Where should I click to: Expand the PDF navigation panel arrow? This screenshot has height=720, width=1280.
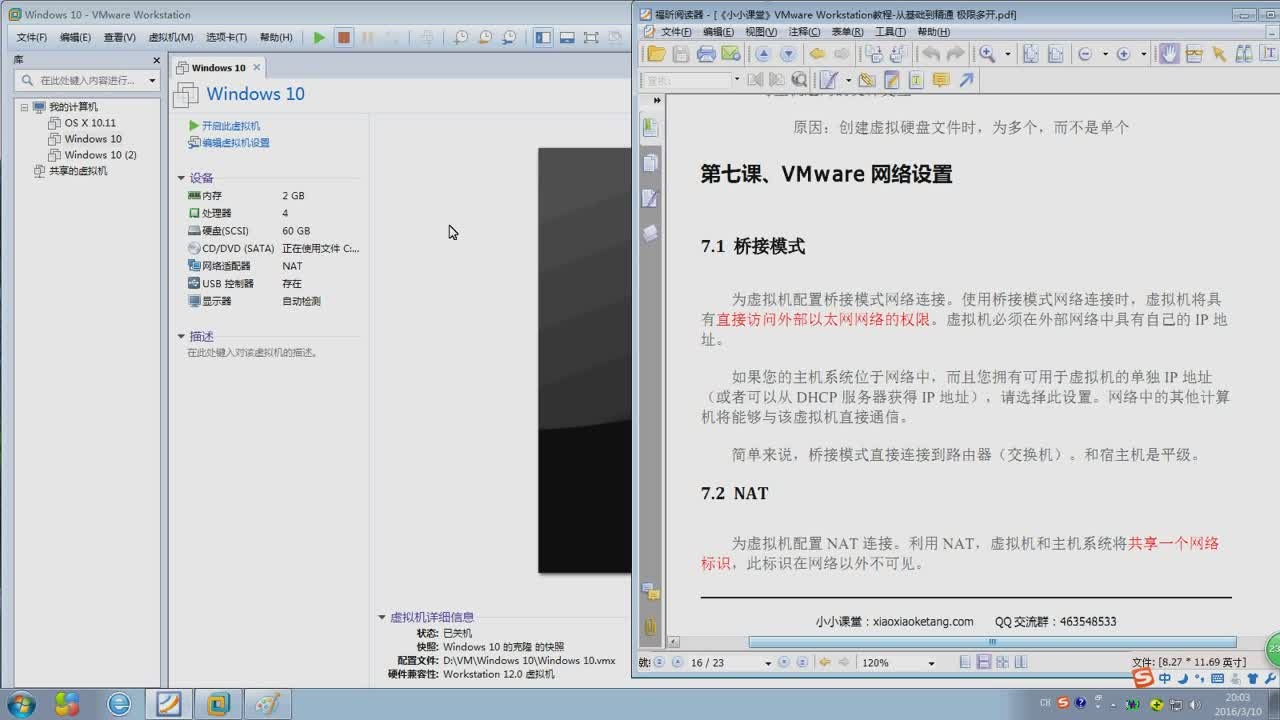click(x=657, y=100)
